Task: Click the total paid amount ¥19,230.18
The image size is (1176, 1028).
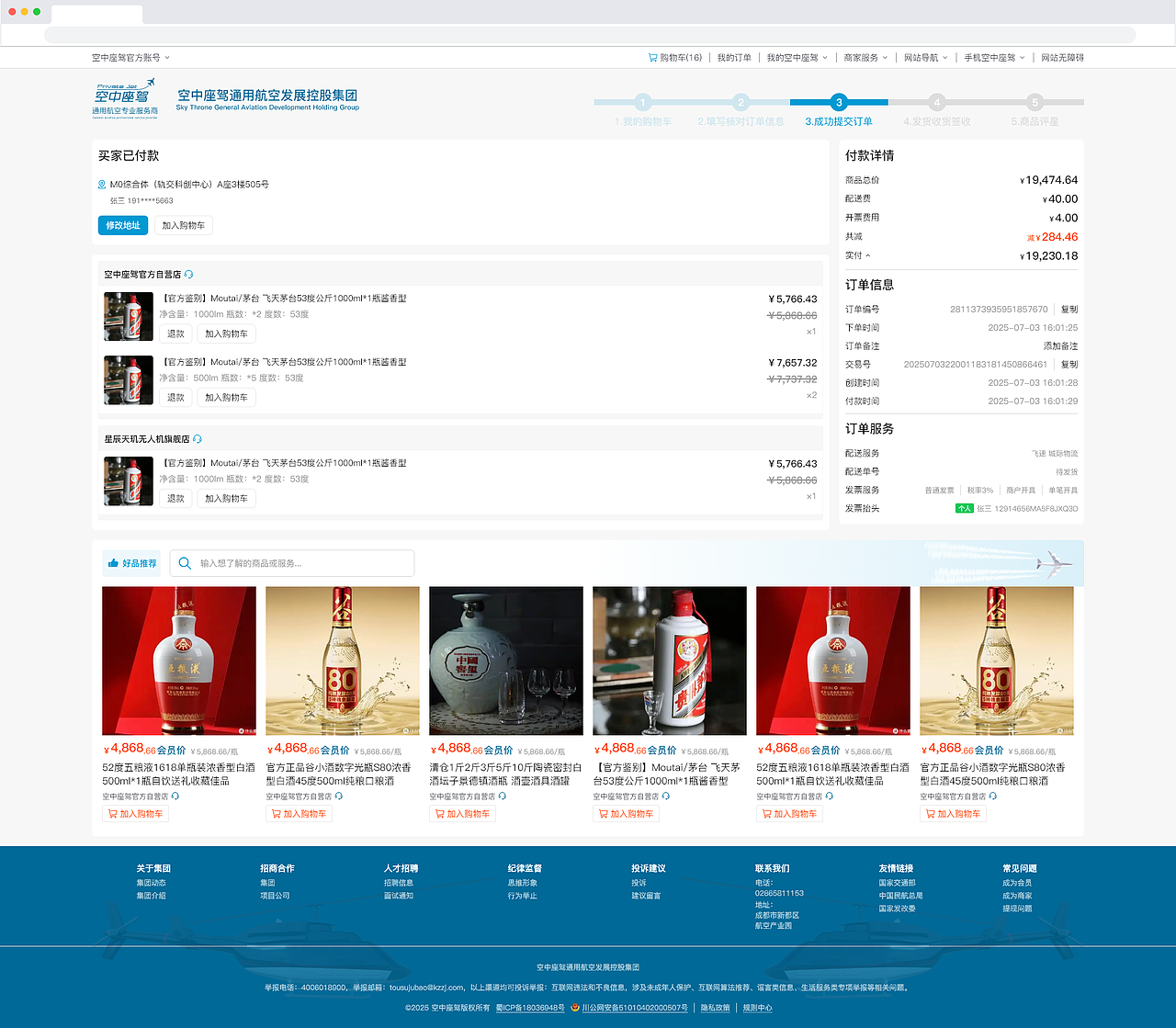Action: tap(1048, 256)
